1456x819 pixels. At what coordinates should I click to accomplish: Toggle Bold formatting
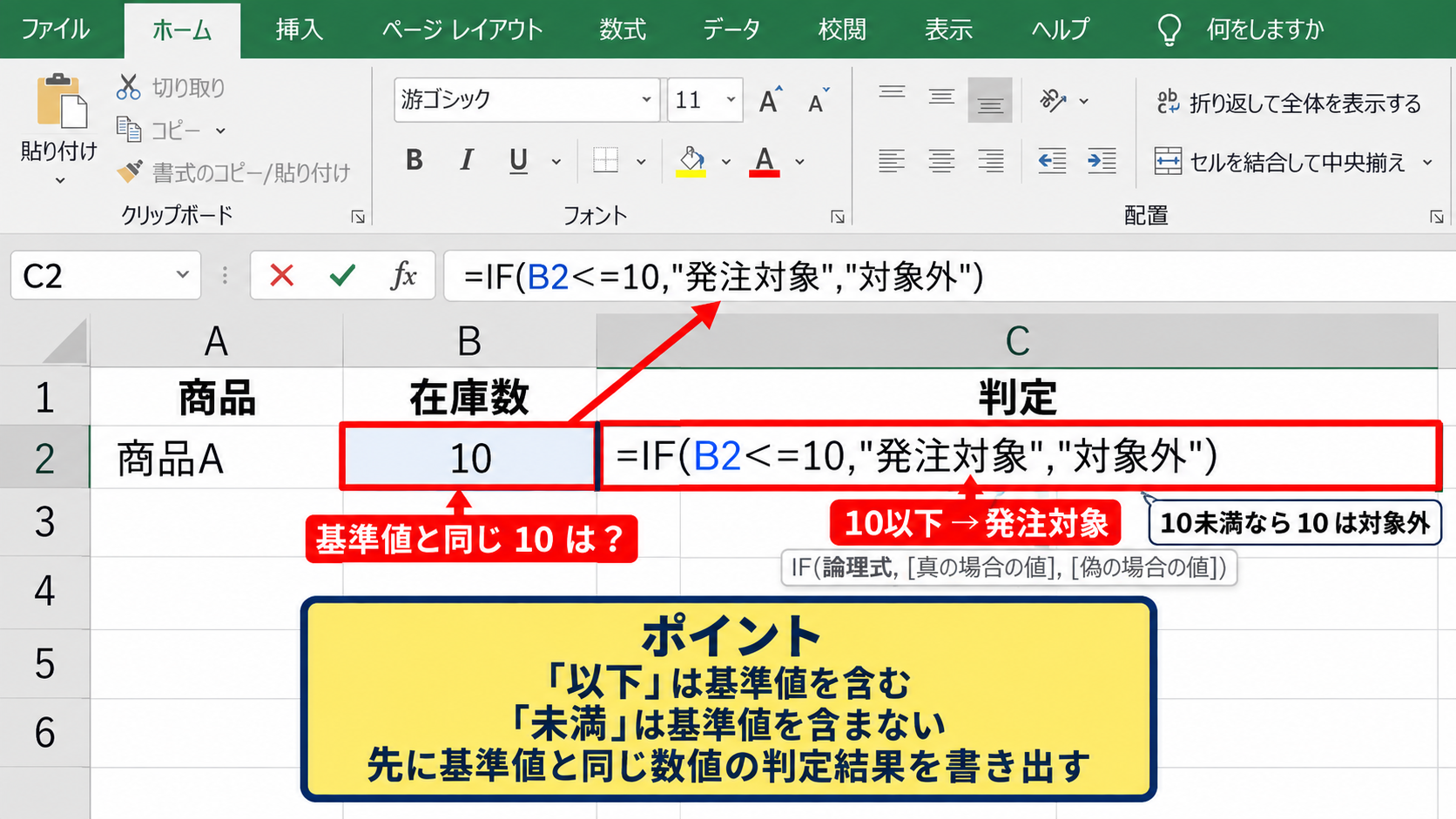pyautogui.click(x=415, y=160)
